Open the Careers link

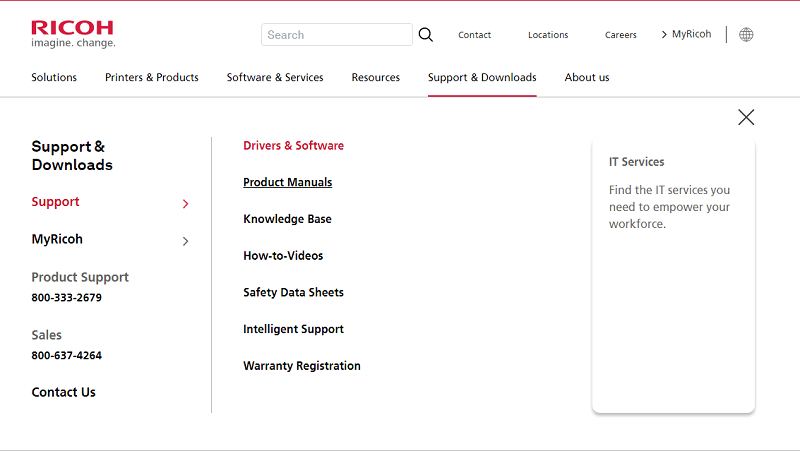[620, 35]
